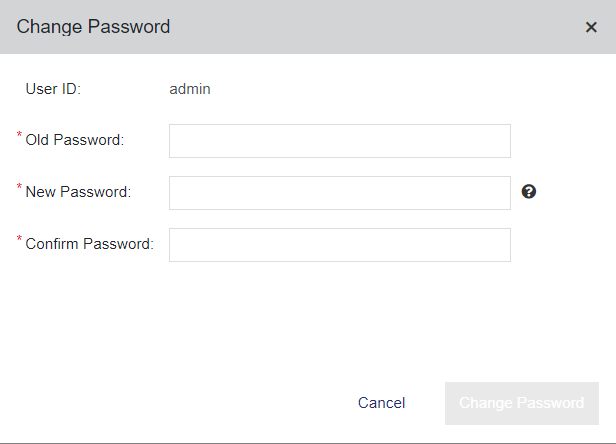Close the Change Password dialog
616x444 pixels.
[591, 27]
